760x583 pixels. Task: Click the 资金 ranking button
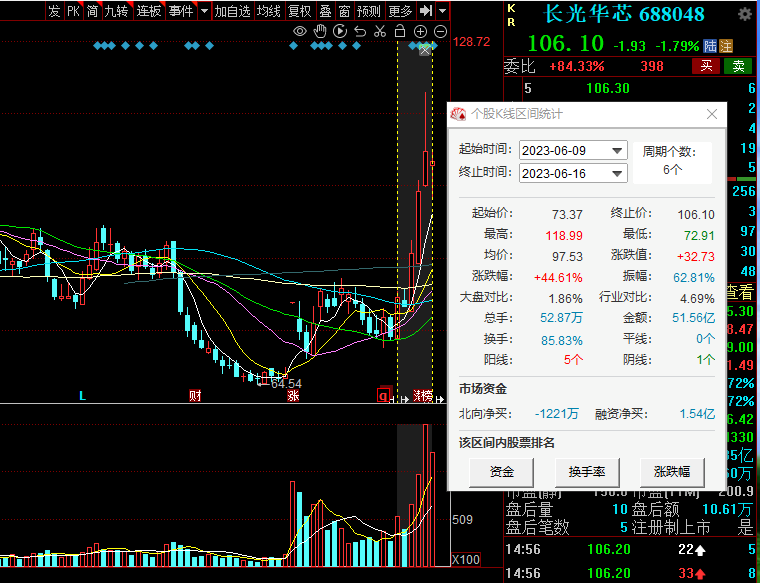[502, 472]
